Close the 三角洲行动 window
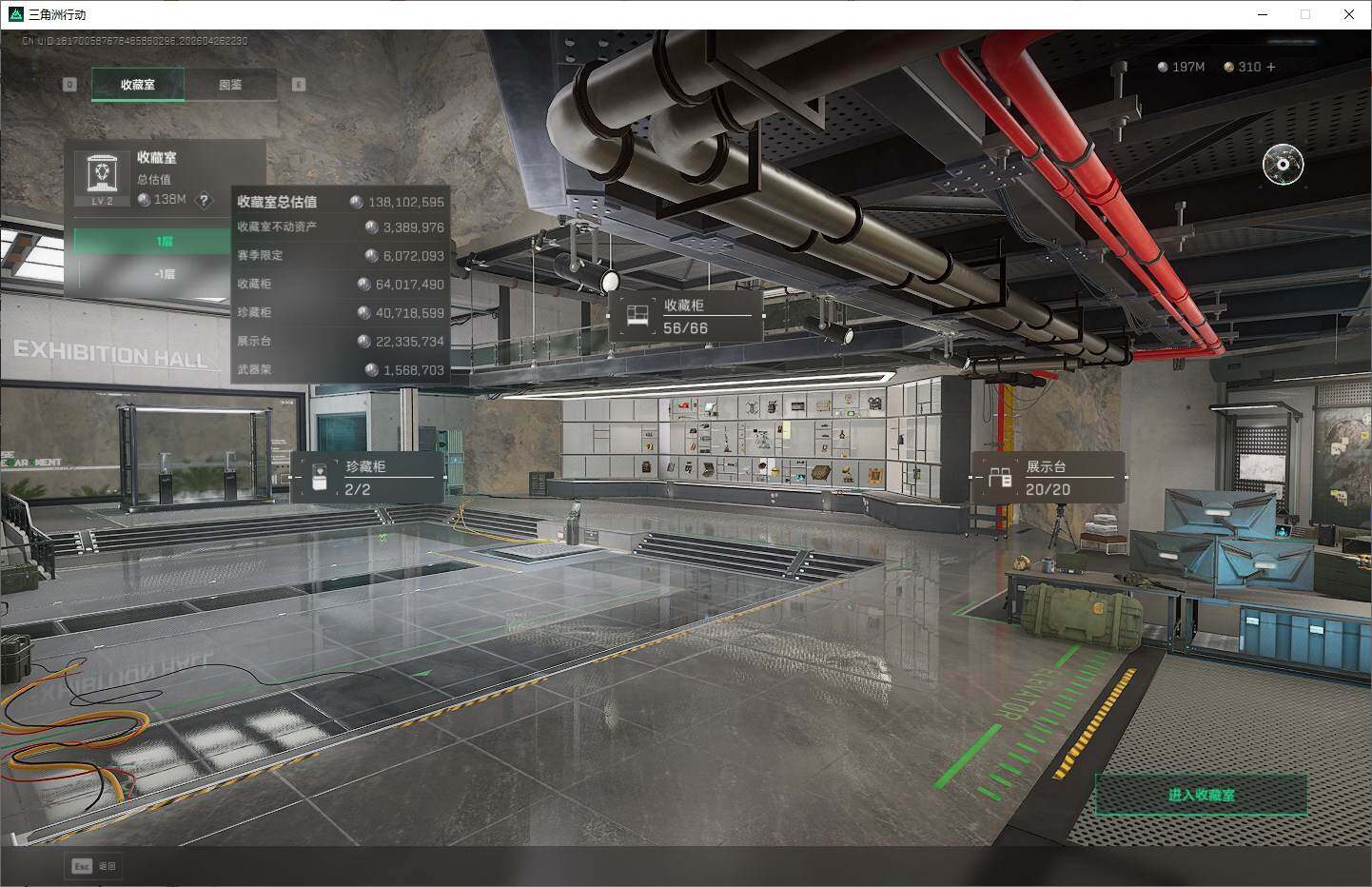Image resolution: width=1372 pixels, height=887 pixels. 1348,14
